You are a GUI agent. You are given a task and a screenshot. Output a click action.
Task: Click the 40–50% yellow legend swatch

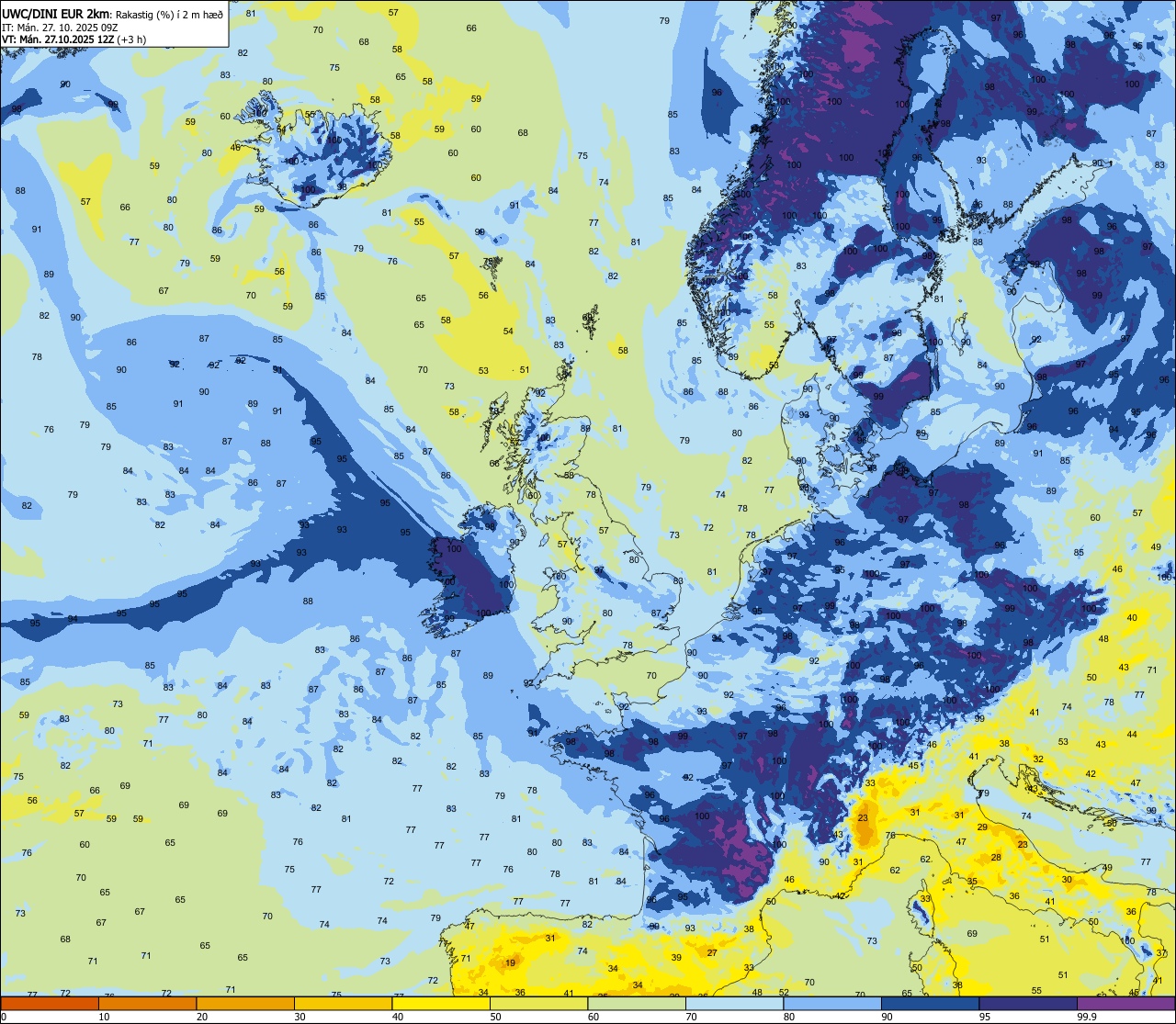(441, 1003)
